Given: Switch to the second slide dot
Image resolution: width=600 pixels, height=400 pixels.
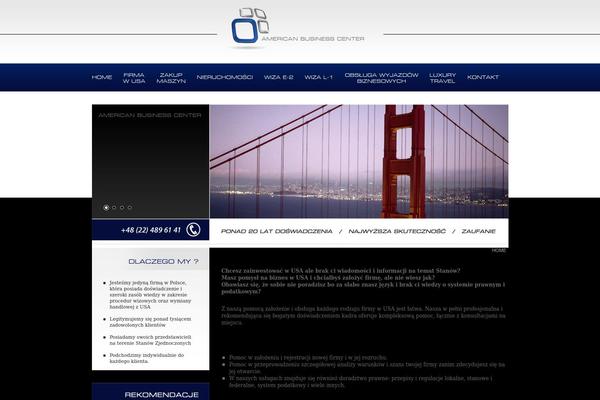Looking at the screenshot, I should point(114,207).
